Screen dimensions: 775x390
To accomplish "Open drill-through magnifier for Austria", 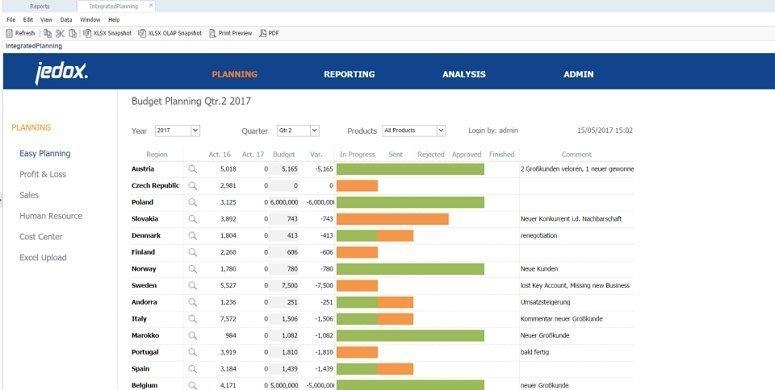I will tap(192, 169).
